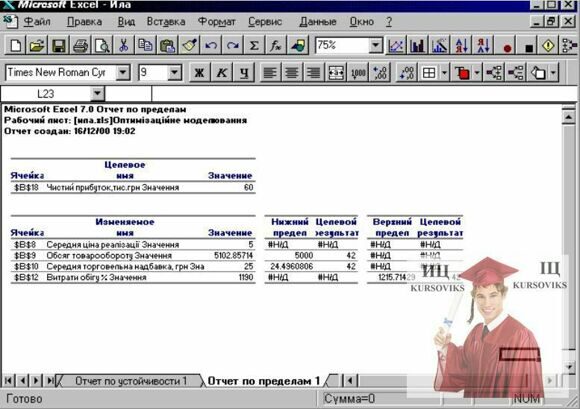Click next sheet tab navigation arrow

[36, 381]
